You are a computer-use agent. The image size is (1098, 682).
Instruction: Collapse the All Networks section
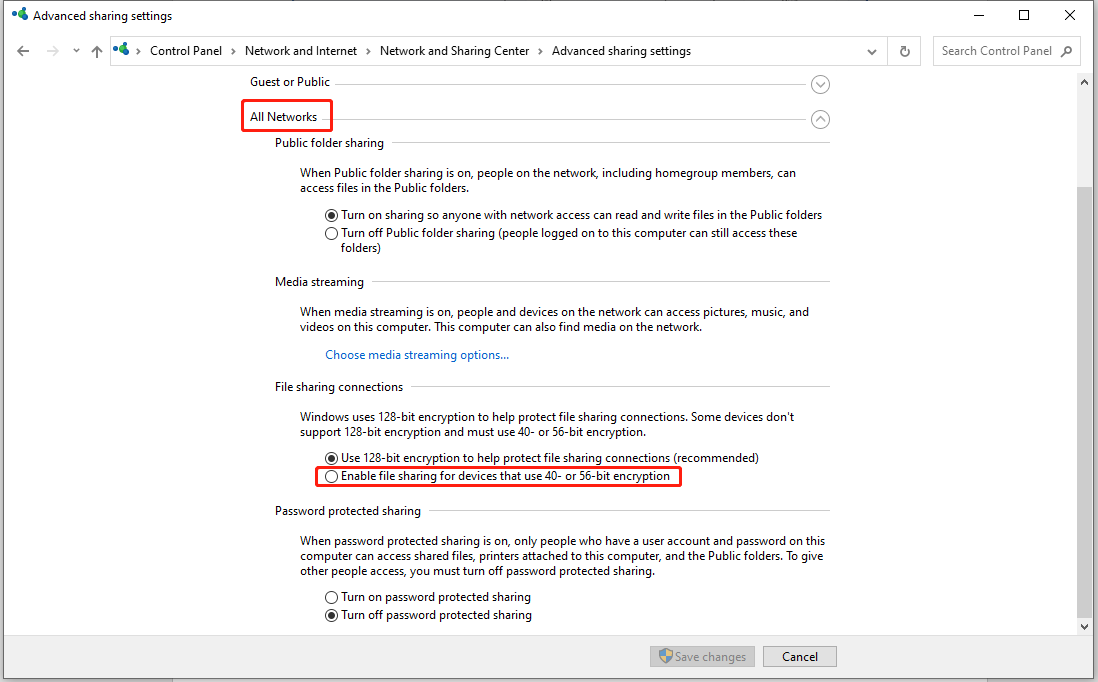click(x=820, y=119)
